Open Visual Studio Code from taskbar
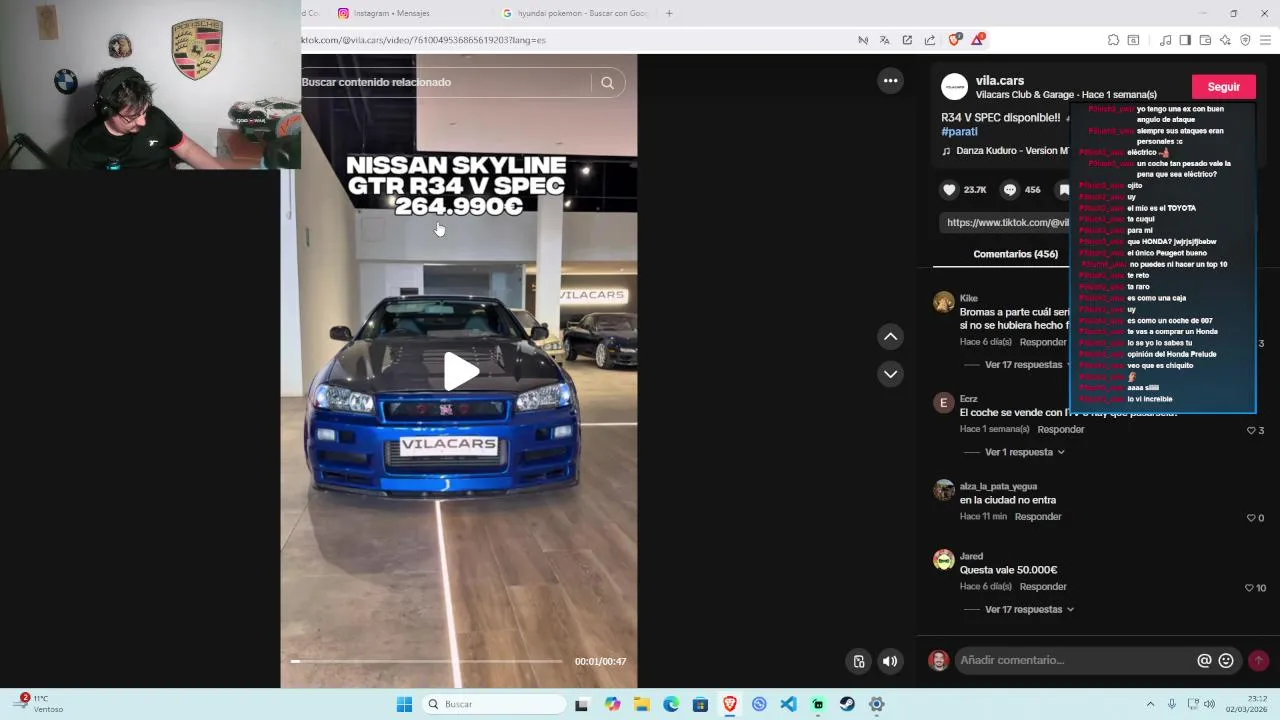Image resolution: width=1280 pixels, height=720 pixels. [x=789, y=704]
